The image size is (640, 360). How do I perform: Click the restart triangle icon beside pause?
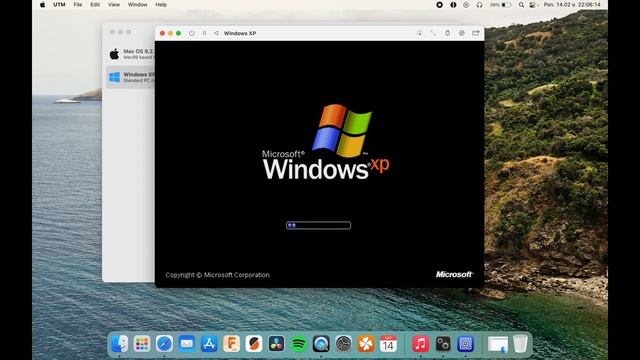pos(216,33)
